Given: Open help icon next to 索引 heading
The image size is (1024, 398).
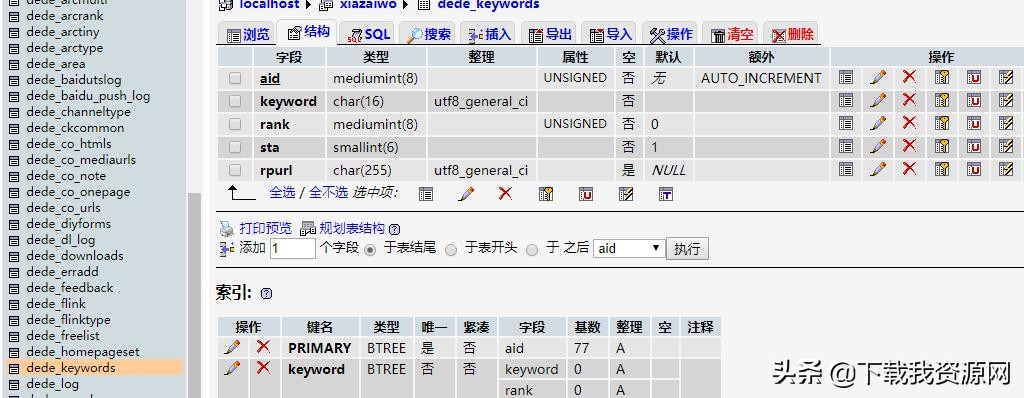Looking at the screenshot, I should tap(266, 293).
